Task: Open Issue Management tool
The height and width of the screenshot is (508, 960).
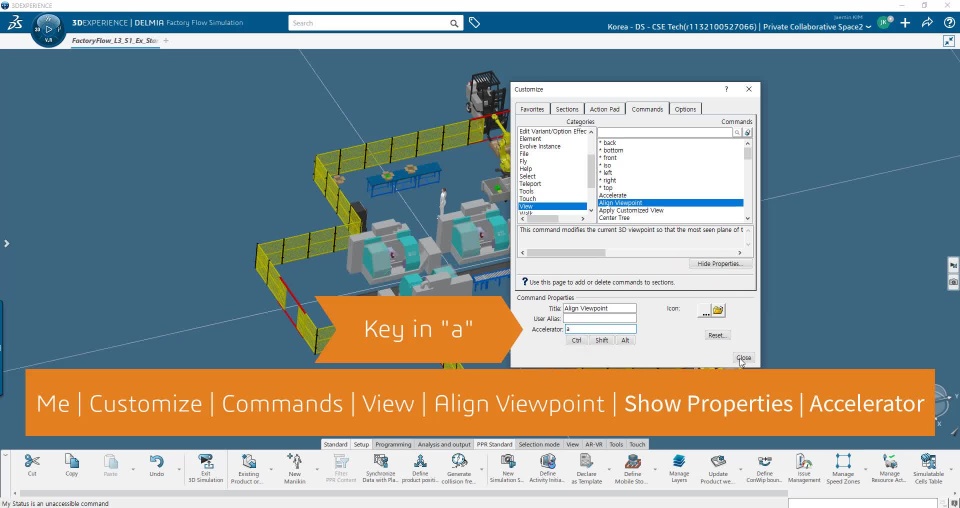Action: pyautogui.click(x=803, y=461)
